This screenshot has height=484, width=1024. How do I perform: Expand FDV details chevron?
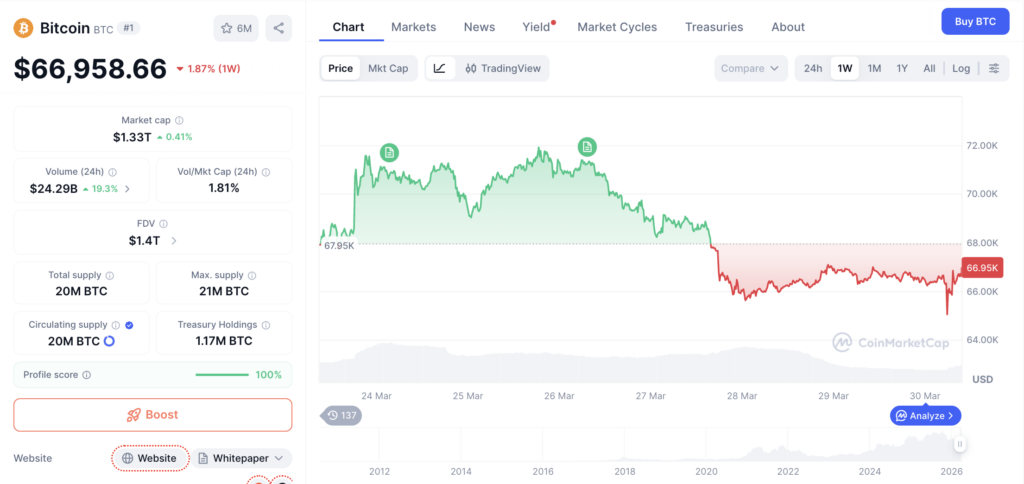tap(173, 240)
